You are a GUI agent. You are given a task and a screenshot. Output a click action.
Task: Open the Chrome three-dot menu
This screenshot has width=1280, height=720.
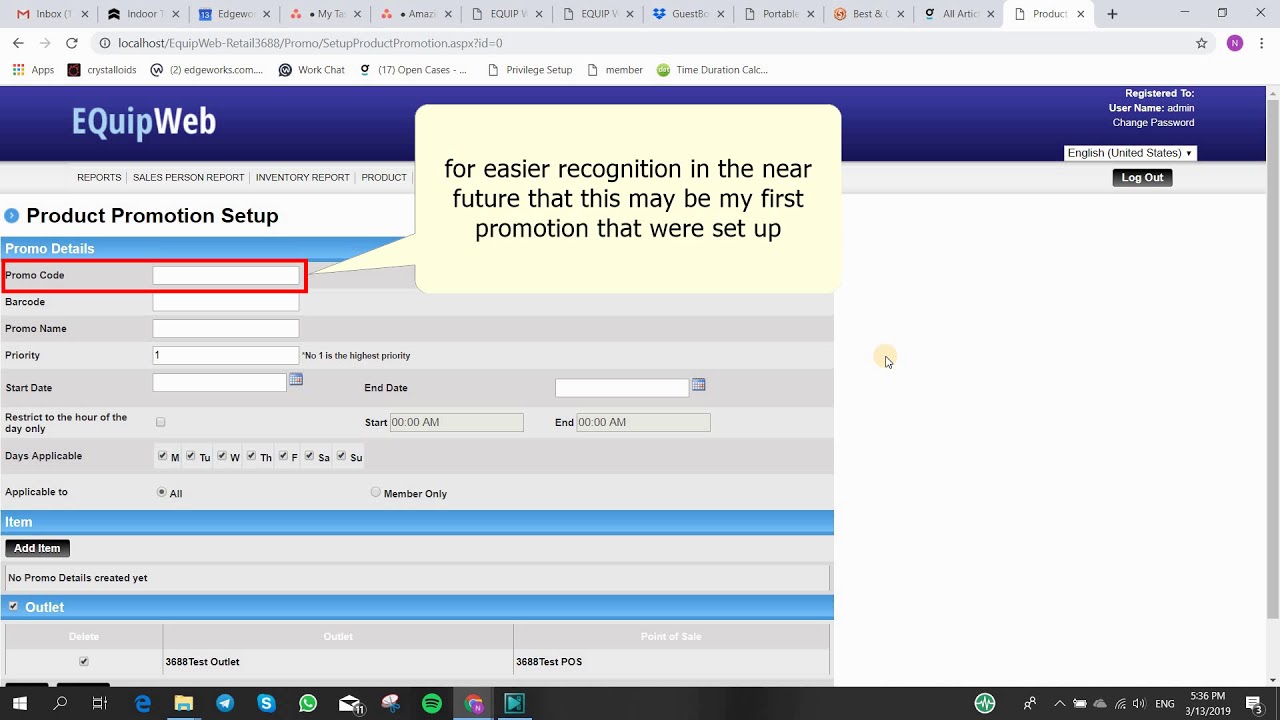(1262, 43)
